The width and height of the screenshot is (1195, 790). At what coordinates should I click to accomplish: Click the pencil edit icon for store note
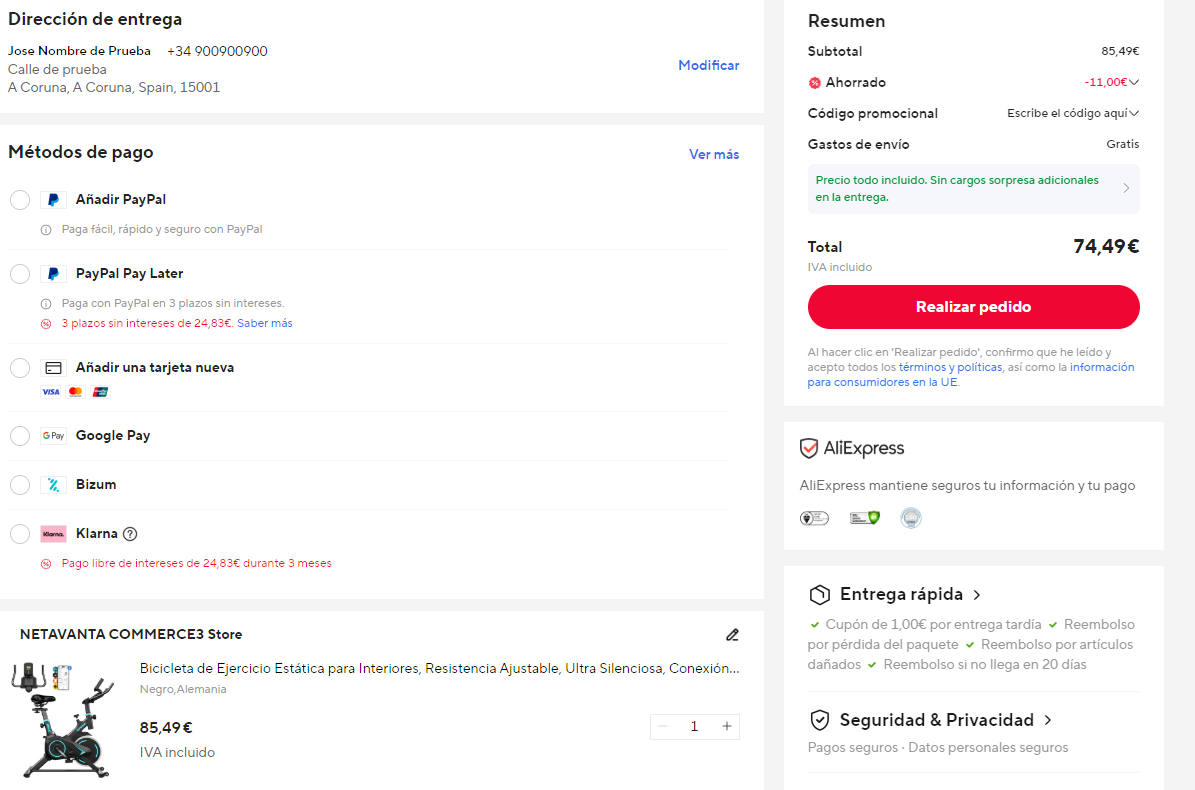(732, 635)
